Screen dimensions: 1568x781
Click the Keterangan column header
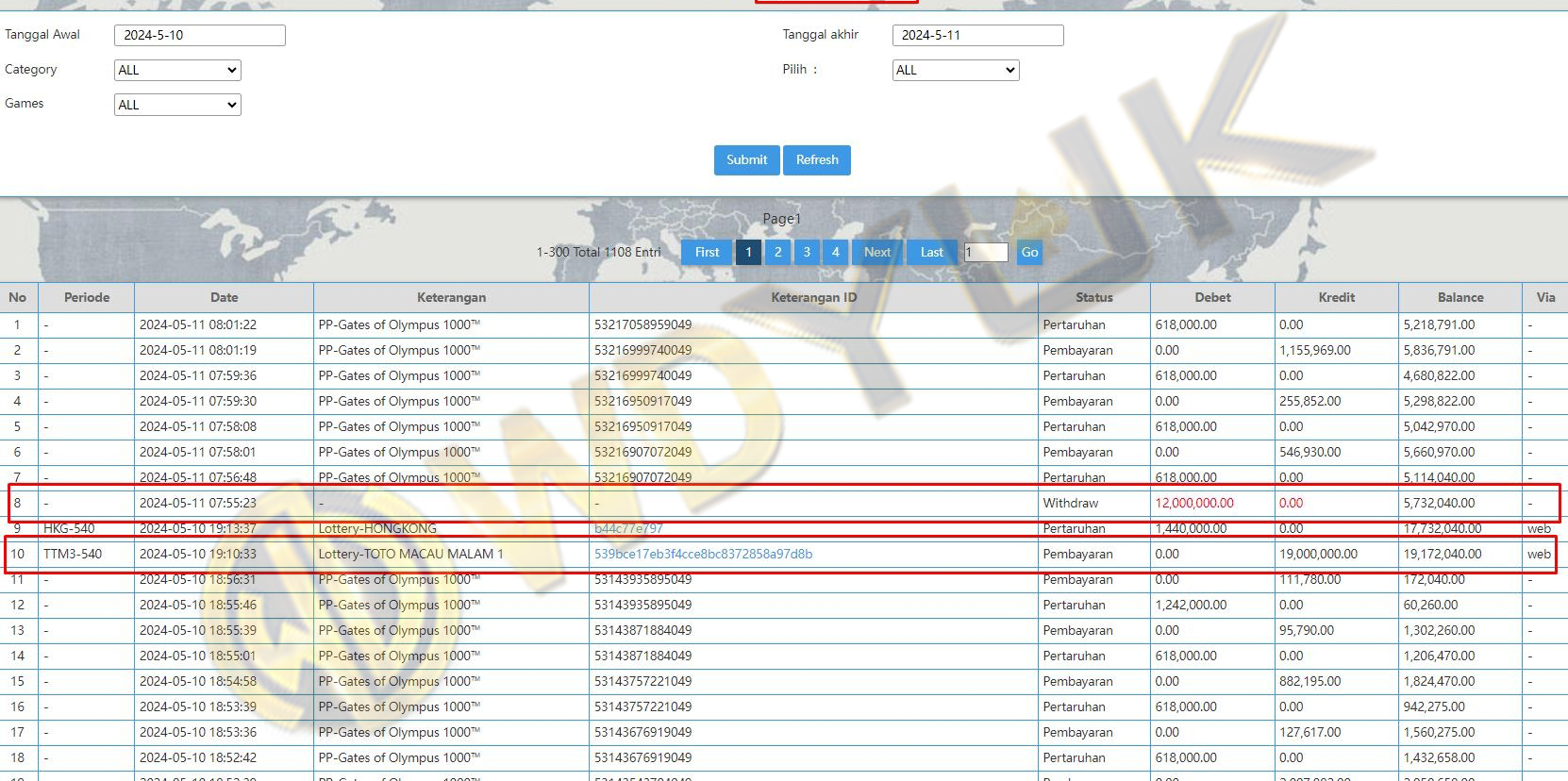pyautogui.click(x=451, y=297)
